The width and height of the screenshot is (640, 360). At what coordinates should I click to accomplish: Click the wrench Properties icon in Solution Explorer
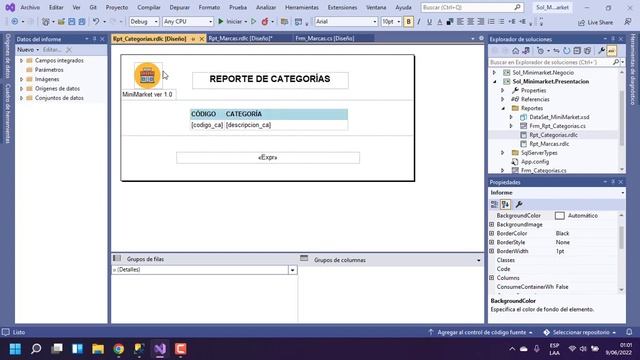coord(601,51)
